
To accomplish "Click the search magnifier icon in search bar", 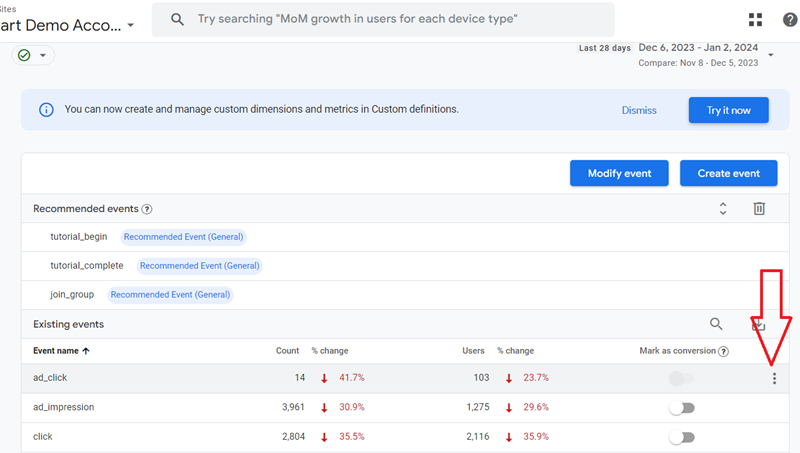I will pyautogui.click(x=177, y=19).
